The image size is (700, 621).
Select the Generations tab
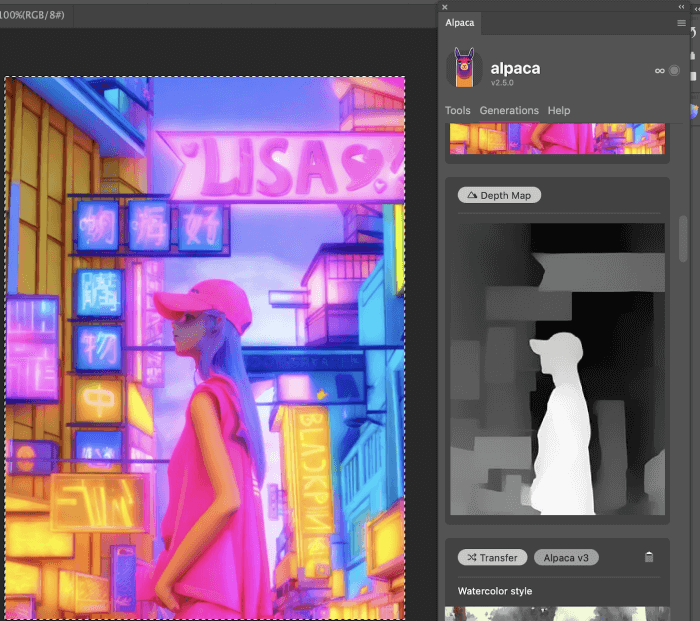coord(509,111)
